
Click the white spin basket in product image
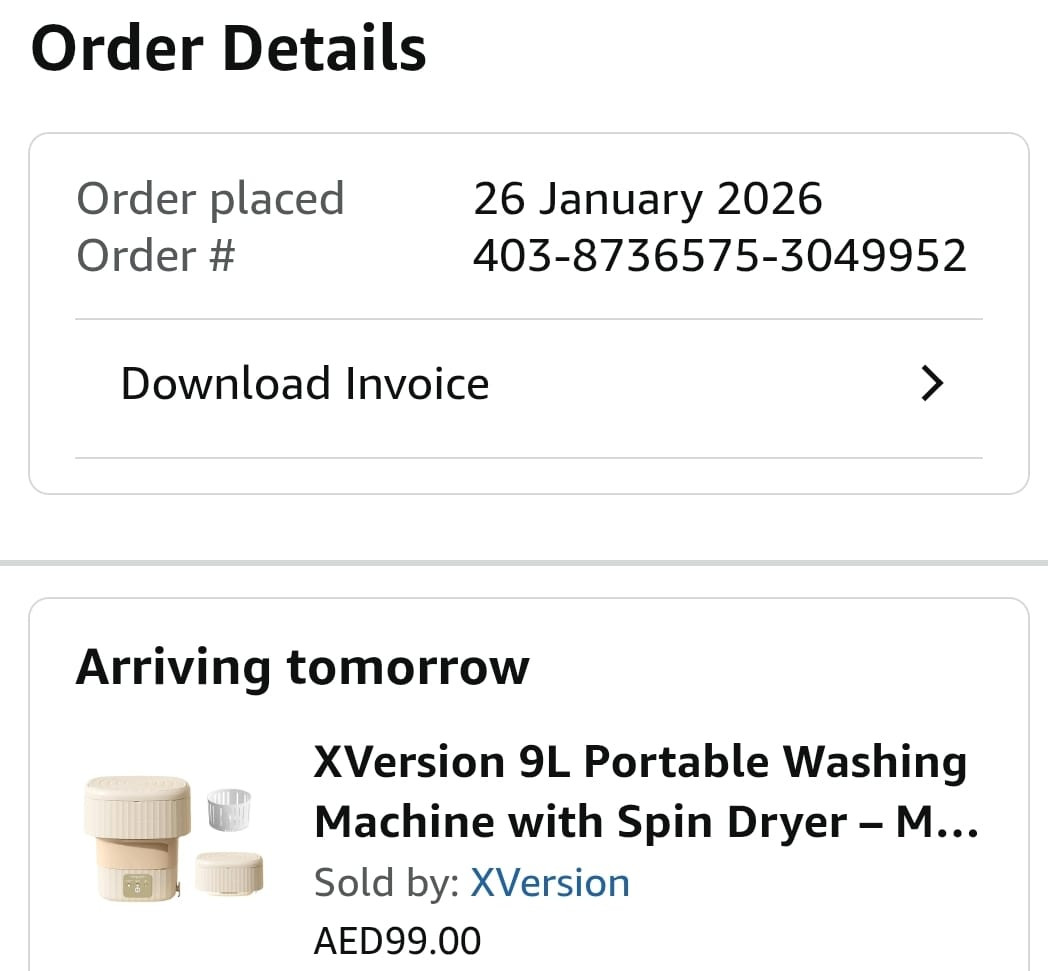229,810
